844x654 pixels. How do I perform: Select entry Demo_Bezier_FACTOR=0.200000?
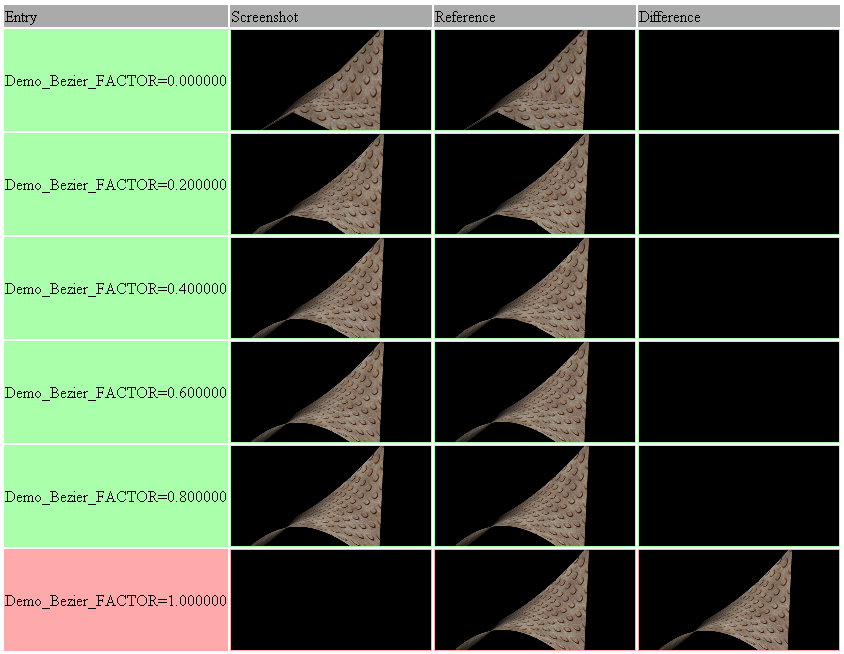(x=116, y=184)
